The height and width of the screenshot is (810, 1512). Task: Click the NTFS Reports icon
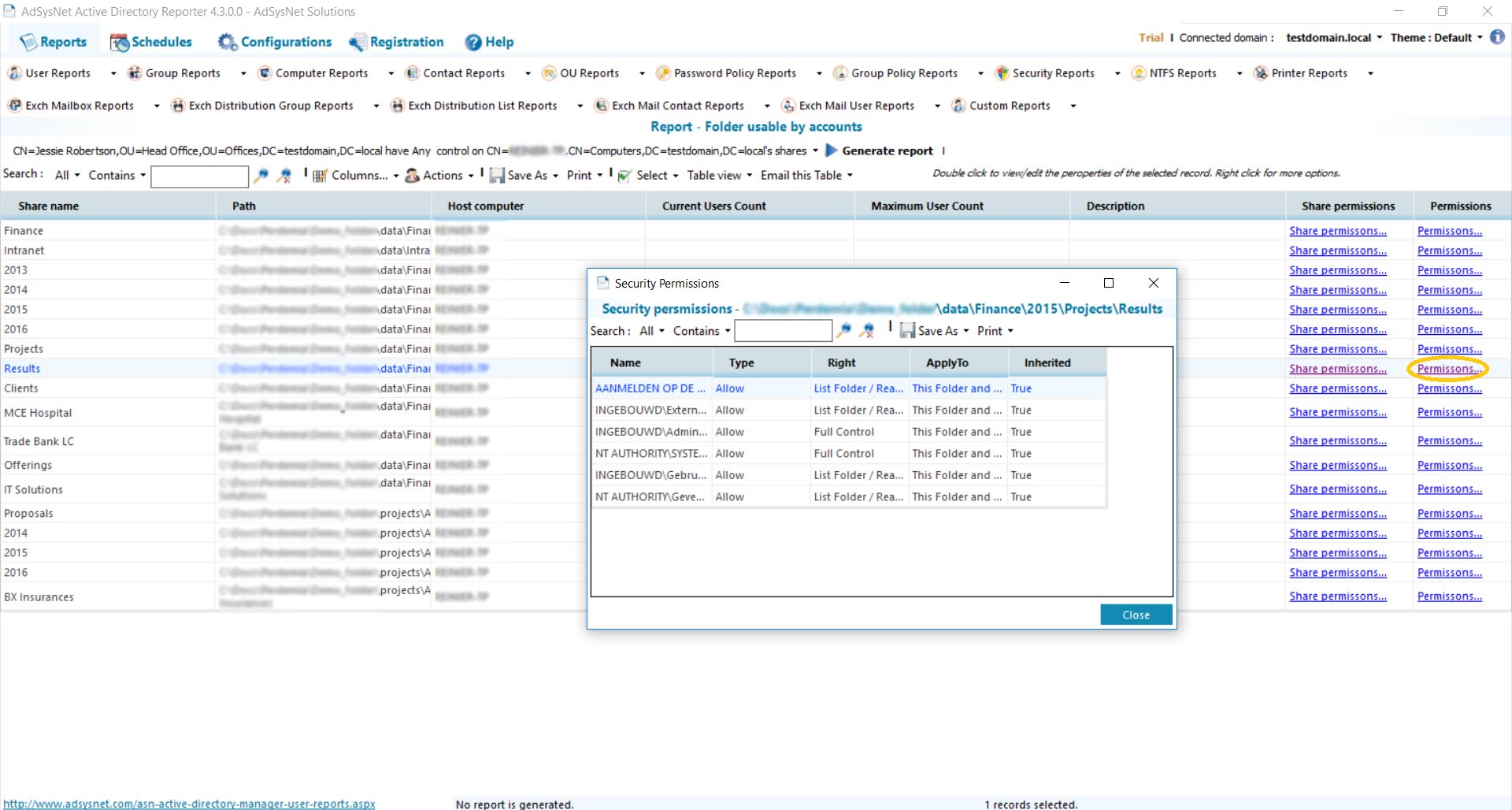tap(1139, 73)
